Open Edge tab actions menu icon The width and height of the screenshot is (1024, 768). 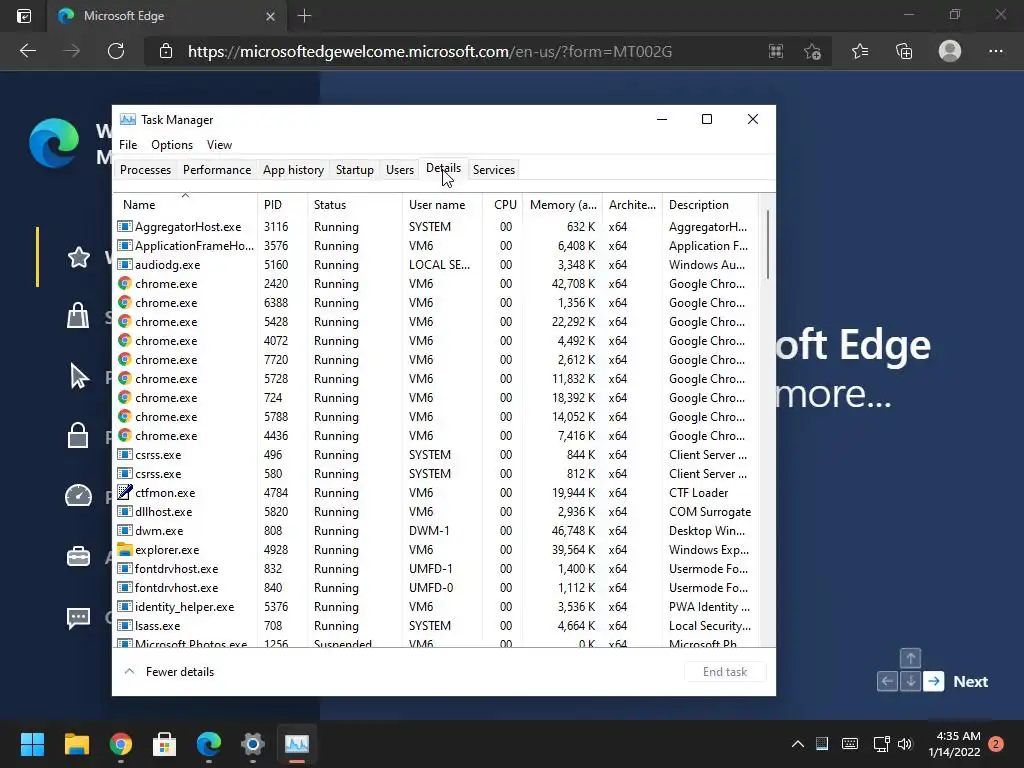click(x=24, y=16)
